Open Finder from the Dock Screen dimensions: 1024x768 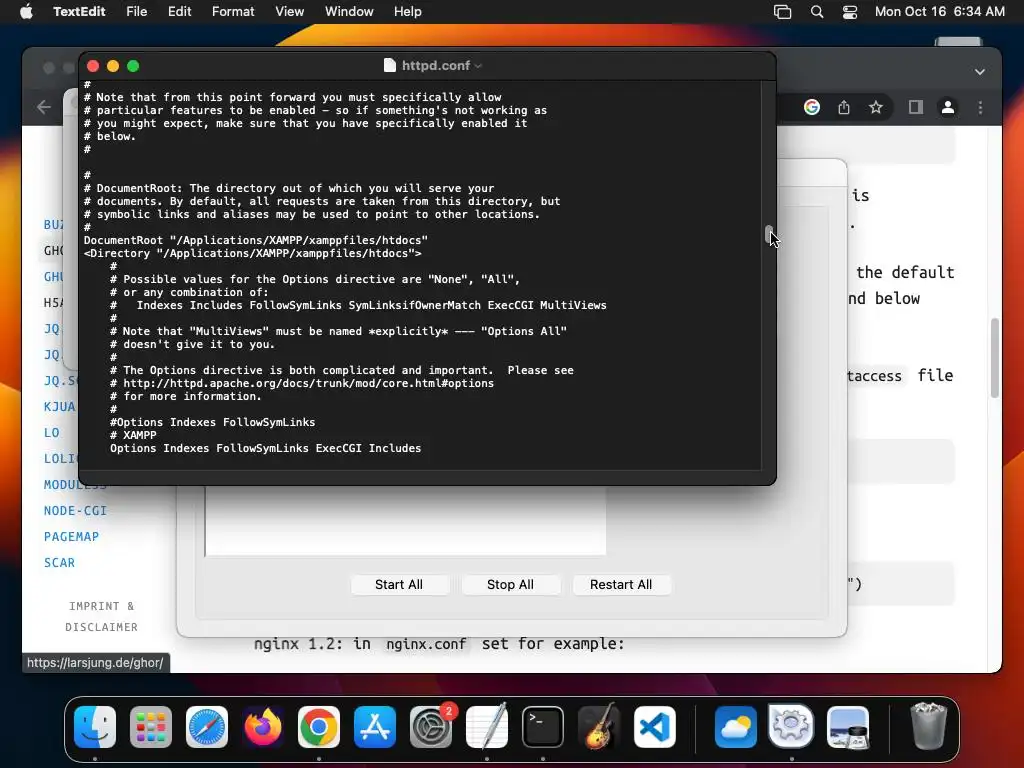click(x=95, y=727)
